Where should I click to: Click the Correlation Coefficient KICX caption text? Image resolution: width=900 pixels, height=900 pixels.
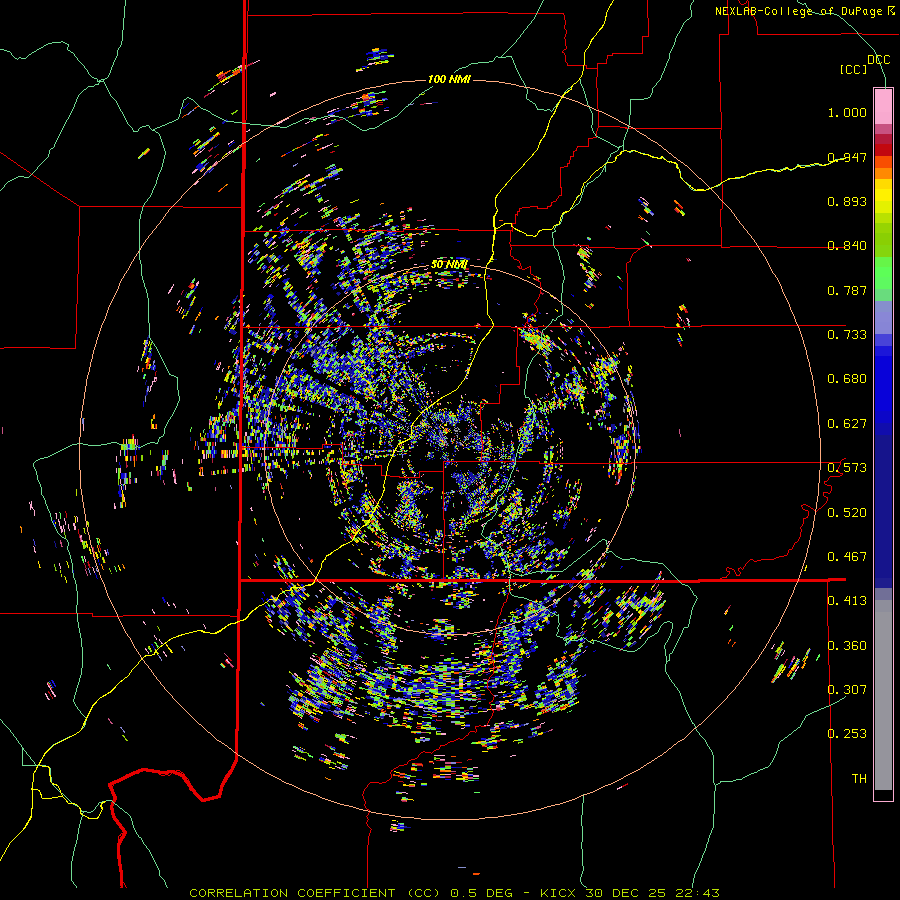(454, 893)
